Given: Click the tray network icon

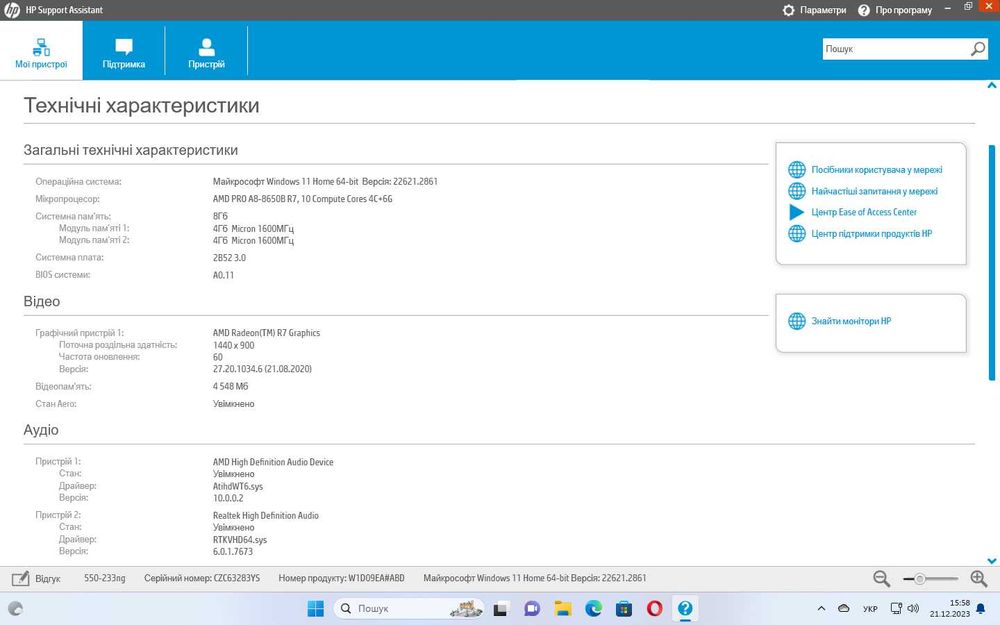Looking at the screenshot, I should point(896,608).
